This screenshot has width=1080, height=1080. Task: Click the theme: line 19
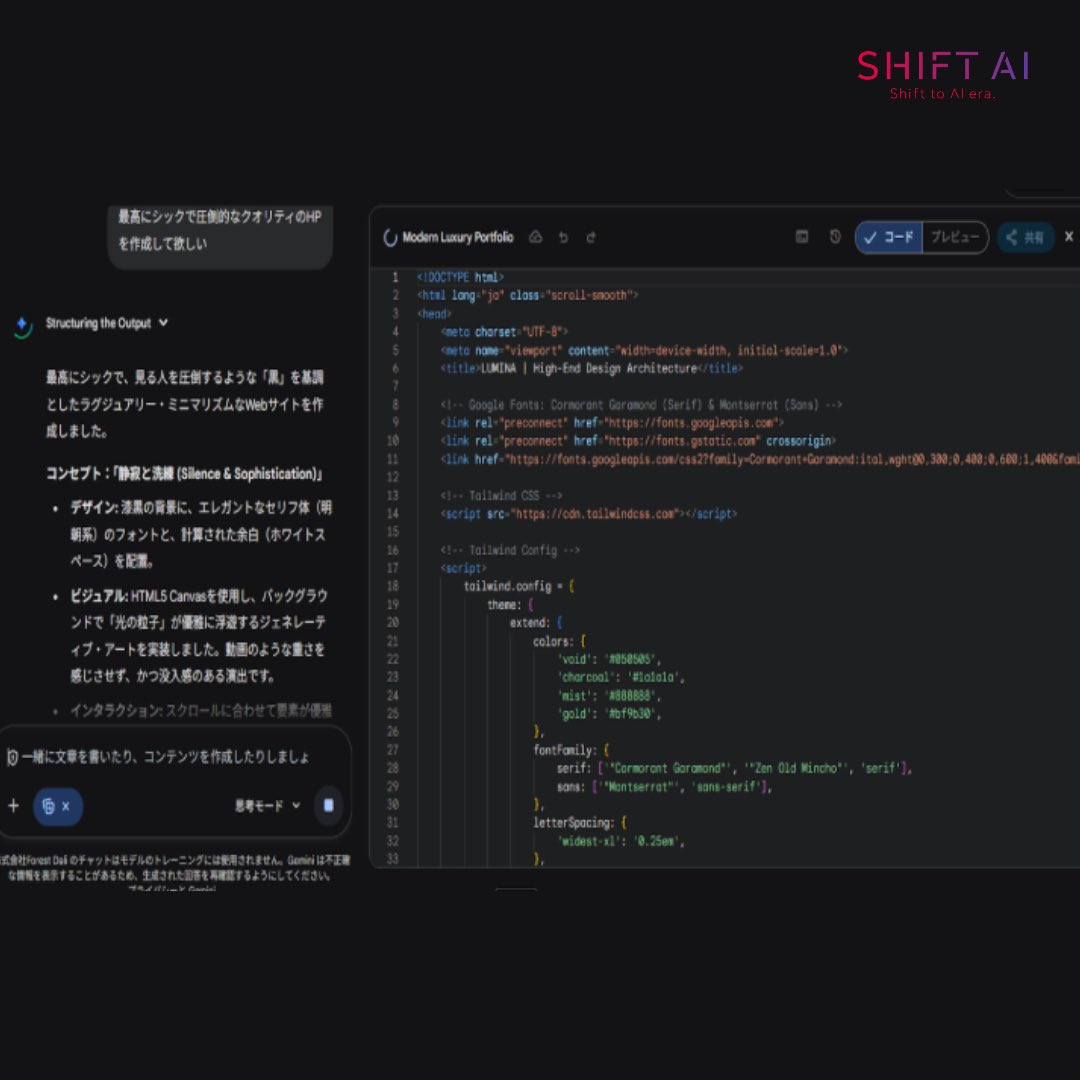510,604
